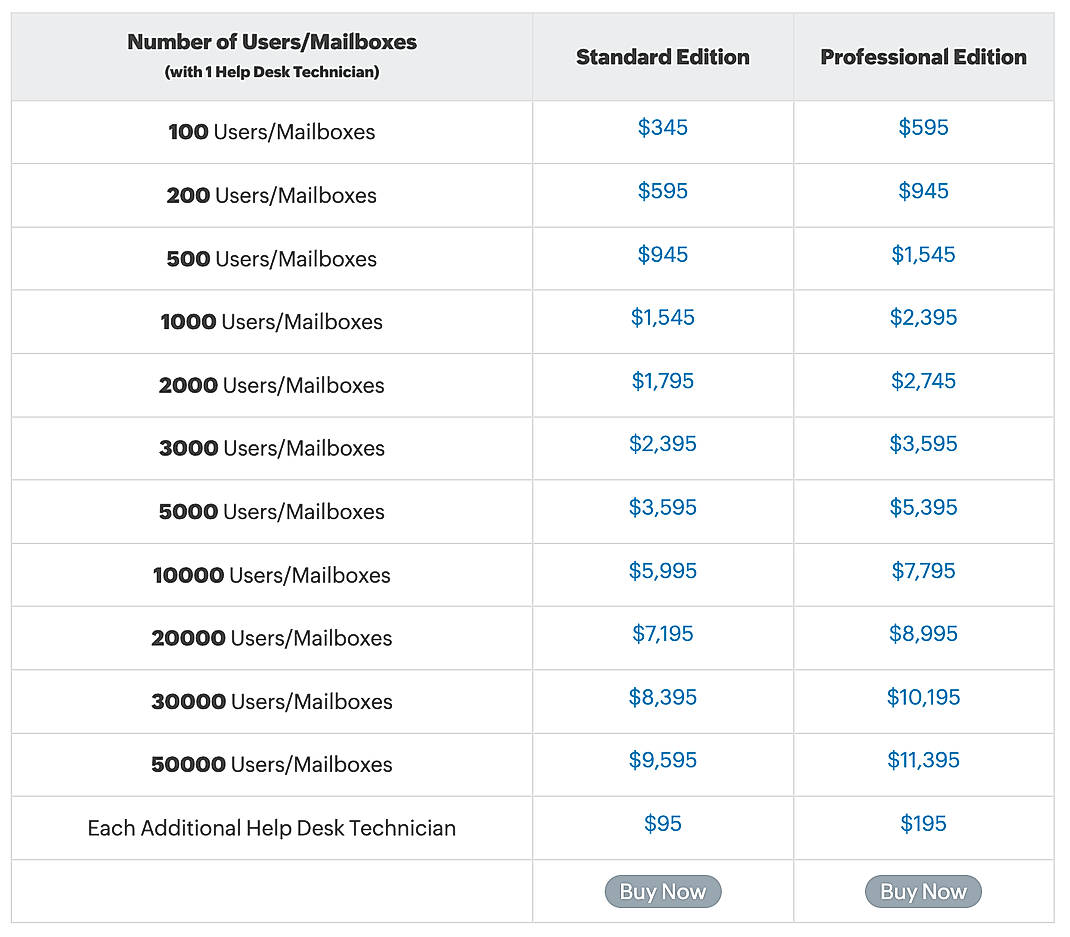Select the $945 Professional price for 200 users
This screenshot has height=937, width=1070.
(x=923, y=191)
